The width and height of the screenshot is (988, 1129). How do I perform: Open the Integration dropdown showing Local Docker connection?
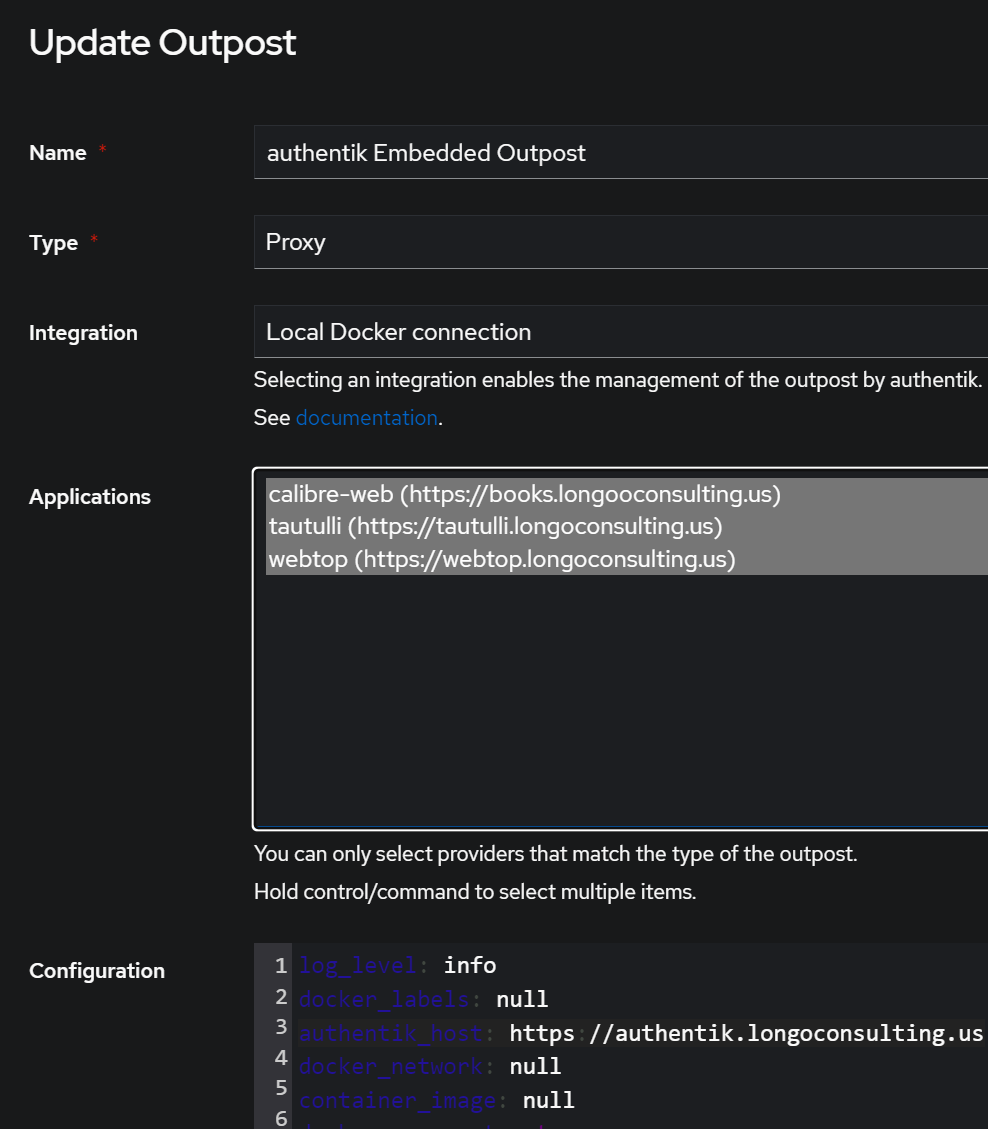point(621,331)
